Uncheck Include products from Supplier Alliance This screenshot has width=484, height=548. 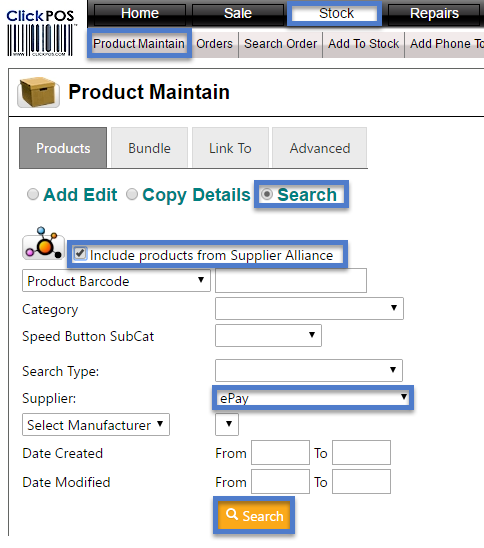pos(80,254)
